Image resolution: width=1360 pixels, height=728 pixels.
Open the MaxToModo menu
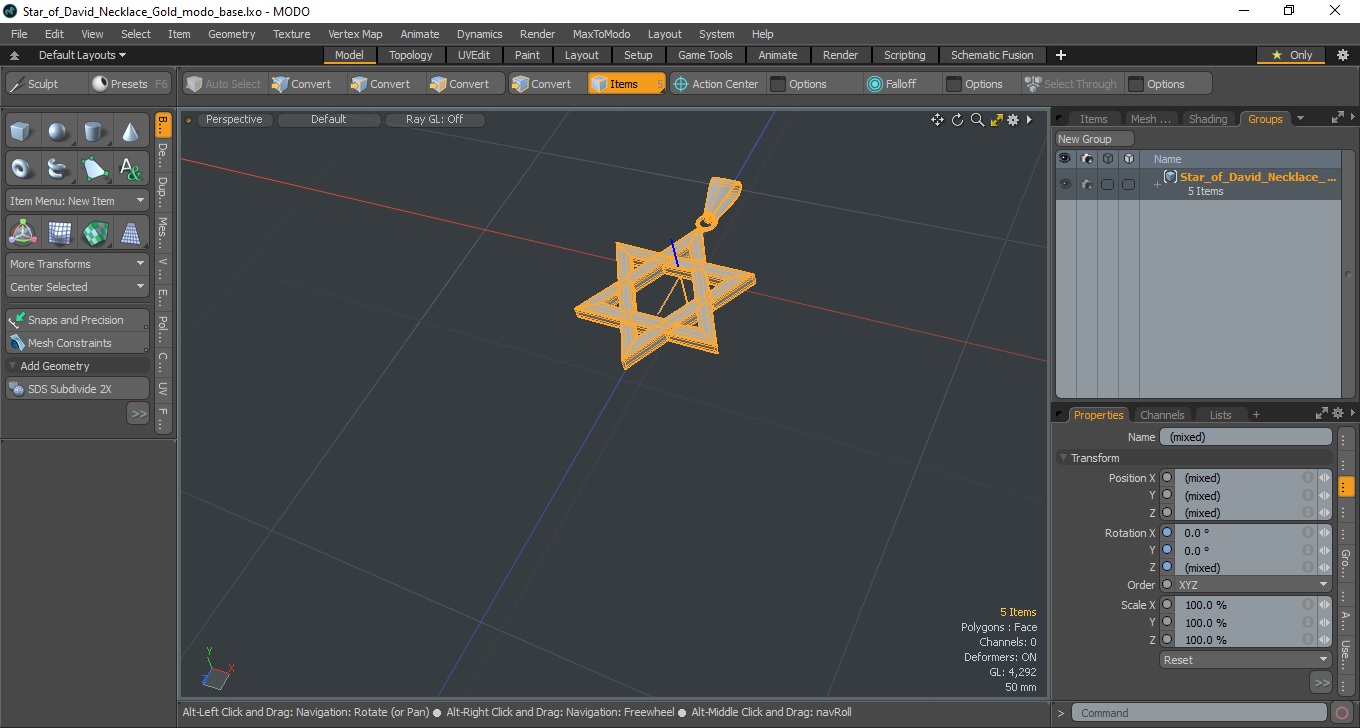tap(601, 34)
